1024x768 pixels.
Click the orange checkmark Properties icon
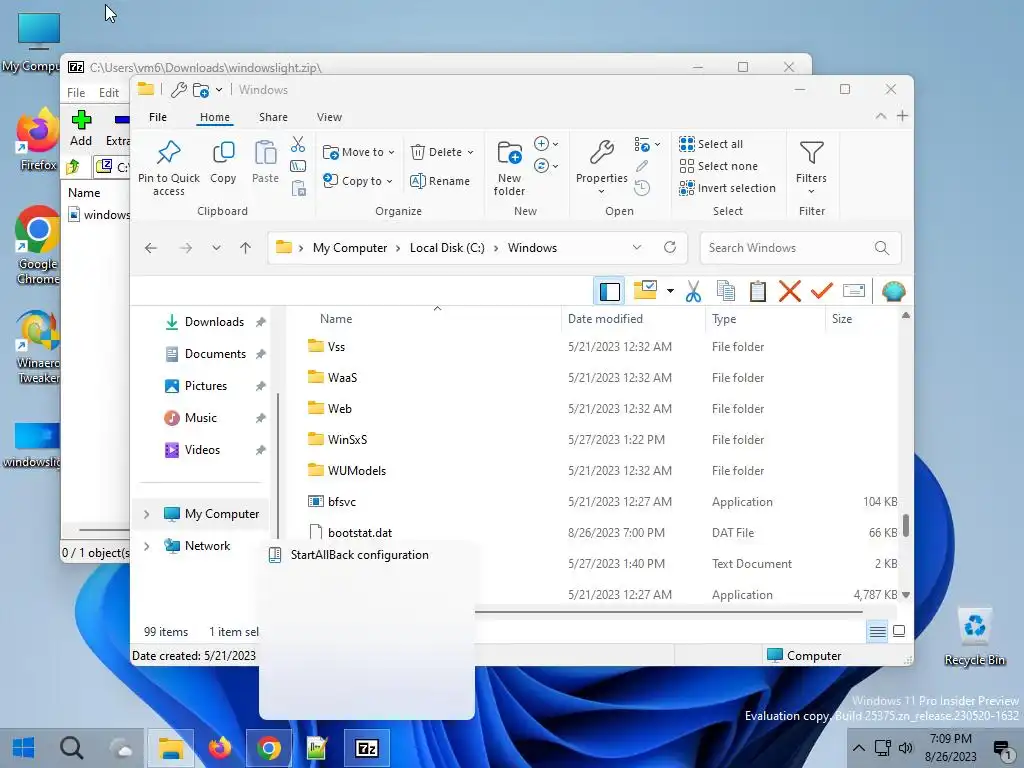[x=822, y=291]
